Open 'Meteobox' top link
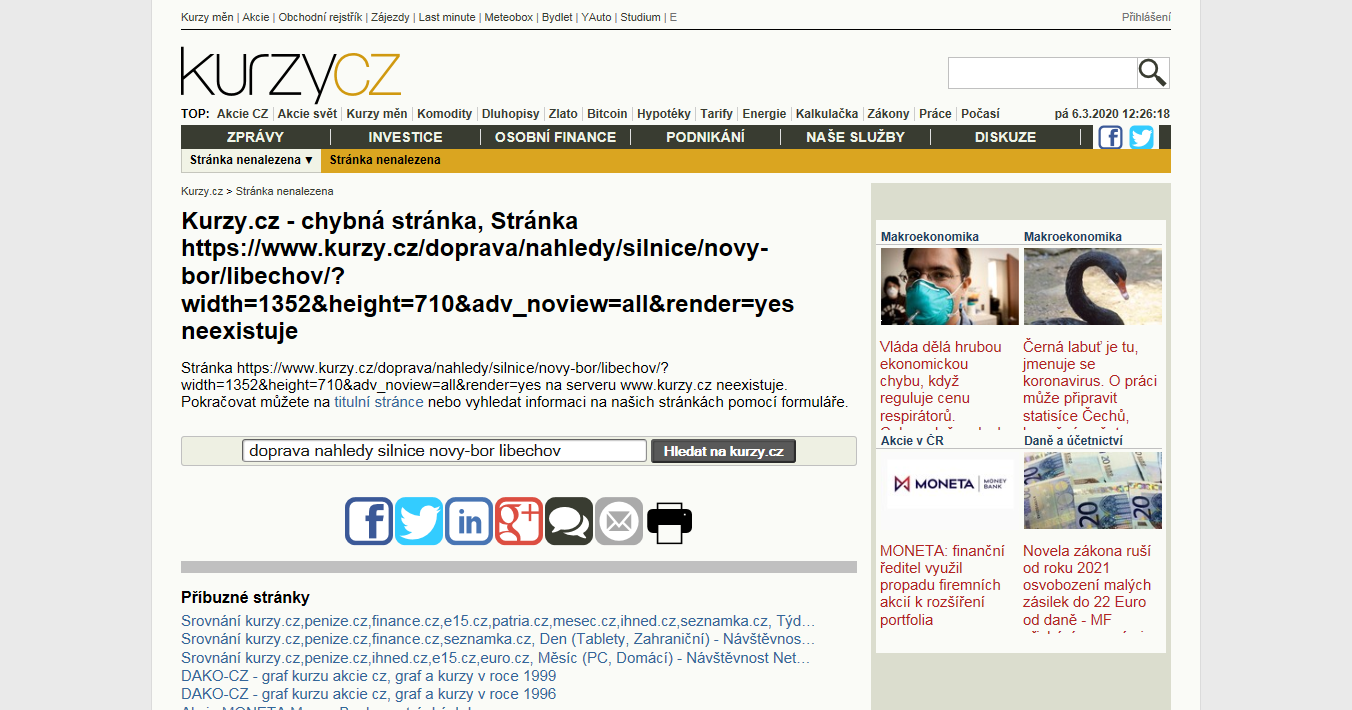Image resolution: width=1352 pixels, height=710 pixels. [509, 17]
